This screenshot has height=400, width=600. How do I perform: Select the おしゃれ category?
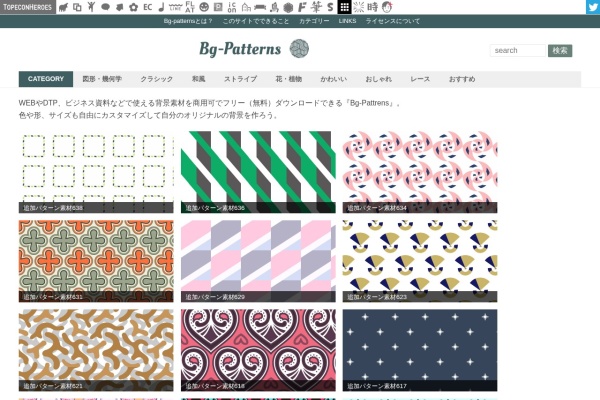tap(378, 79)
